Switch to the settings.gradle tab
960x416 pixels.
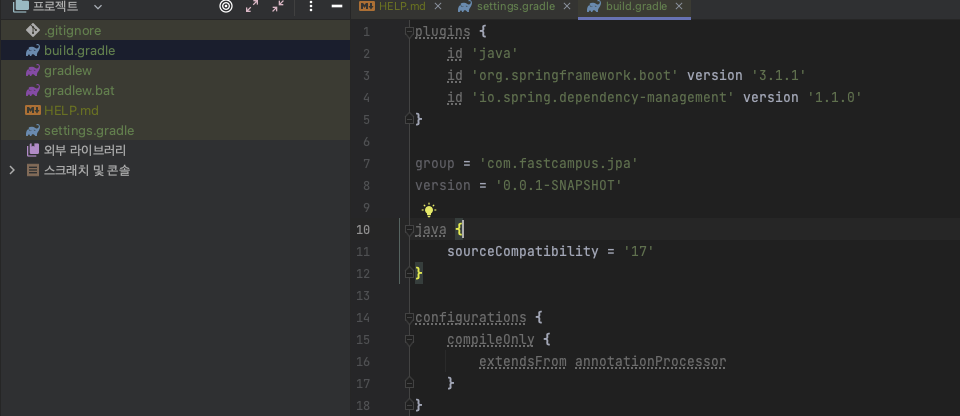coord(516,7)
